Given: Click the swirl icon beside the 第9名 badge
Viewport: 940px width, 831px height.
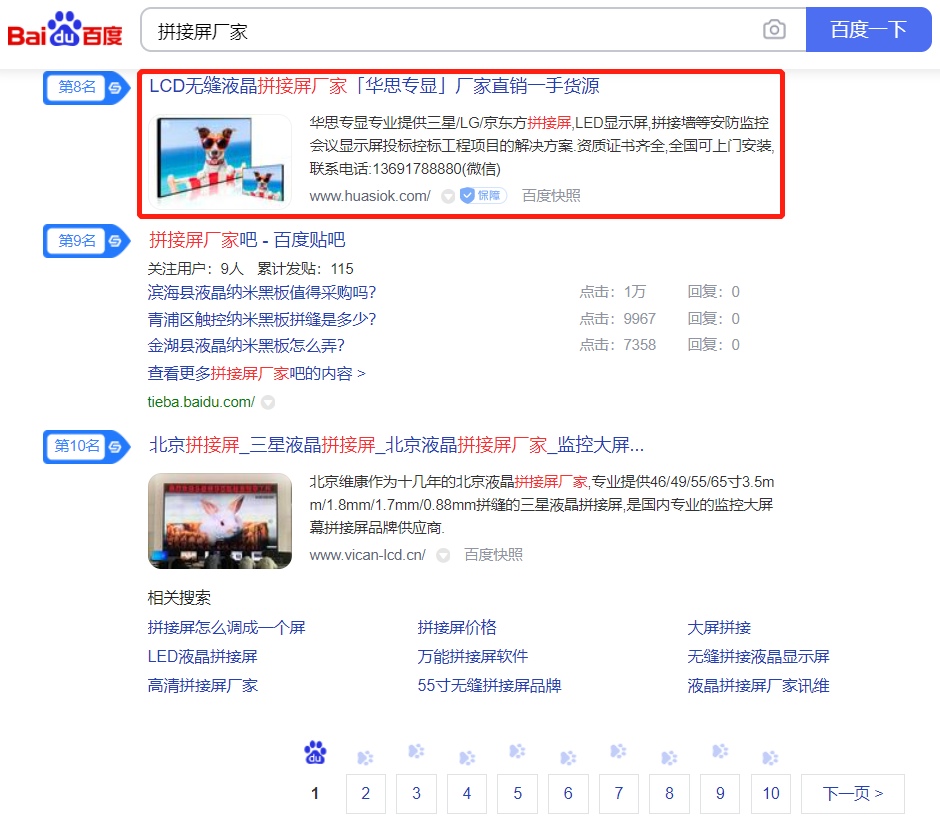Looking at the screenshot, I should (115, 241).
